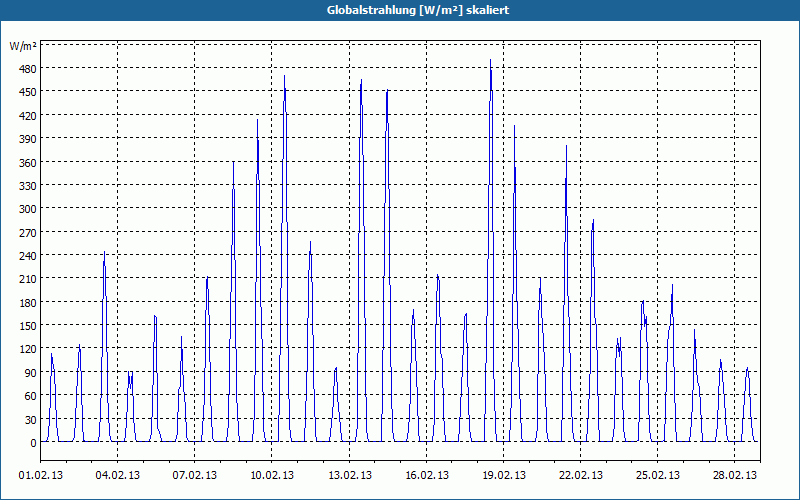This screenshot has height=500, width=800.
Task: Click the 150 y-axis value
Action: click(x=27, y=326)
